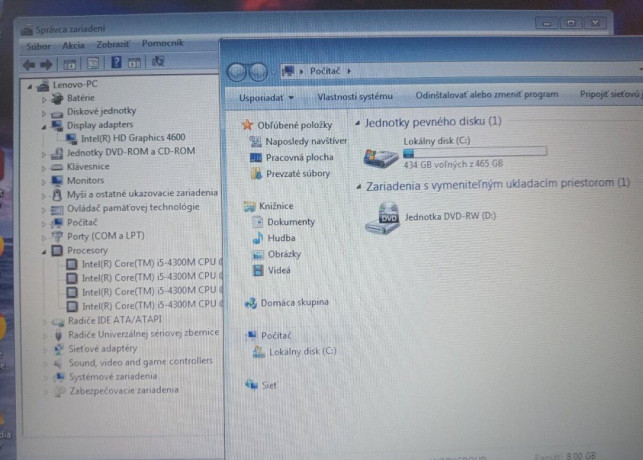
Task: Click the Lokálny disk (C:) usage bar
Action: (475, 153)
